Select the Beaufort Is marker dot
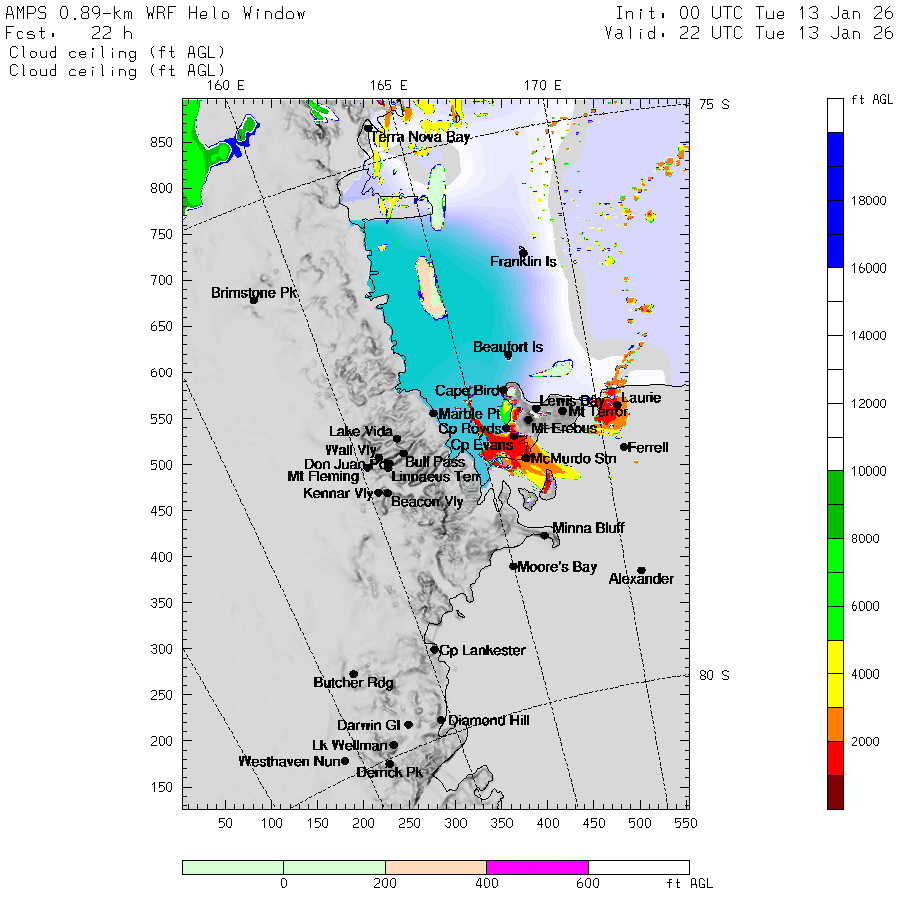 click(x=508, y=355)
